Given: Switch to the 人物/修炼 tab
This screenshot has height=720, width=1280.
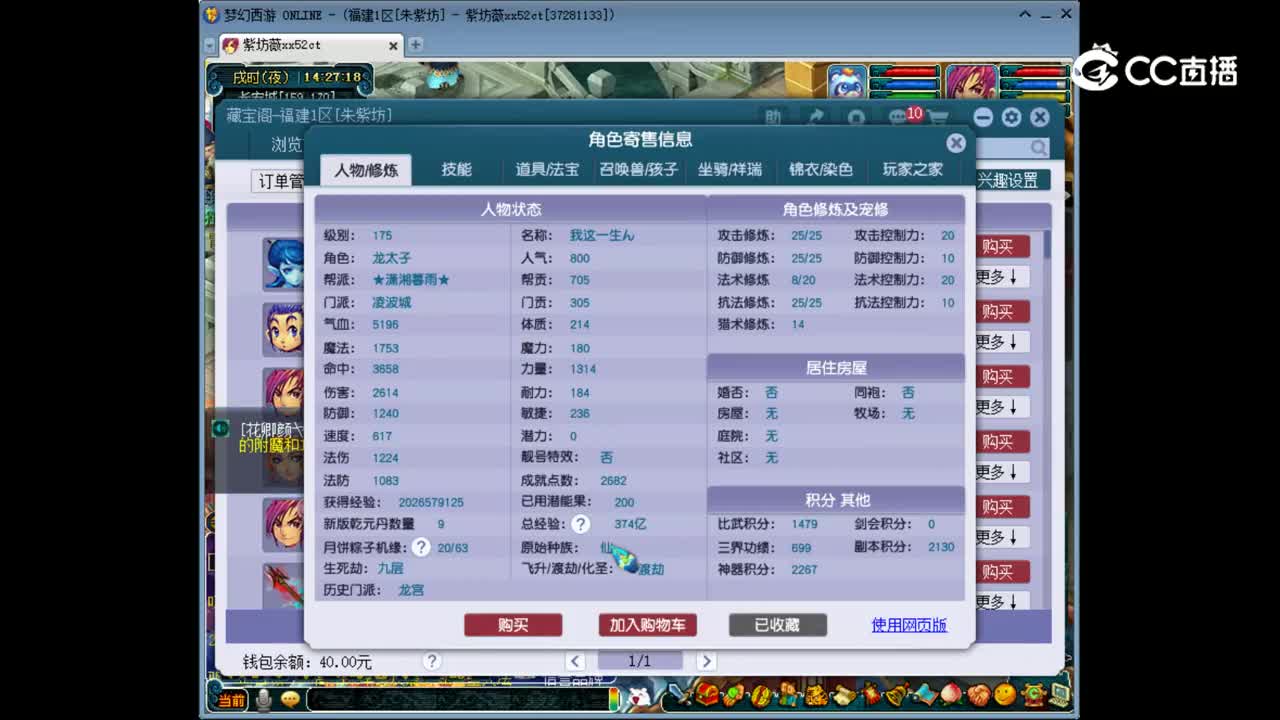Looking at the screenshot, I should (x=366, y=170).
